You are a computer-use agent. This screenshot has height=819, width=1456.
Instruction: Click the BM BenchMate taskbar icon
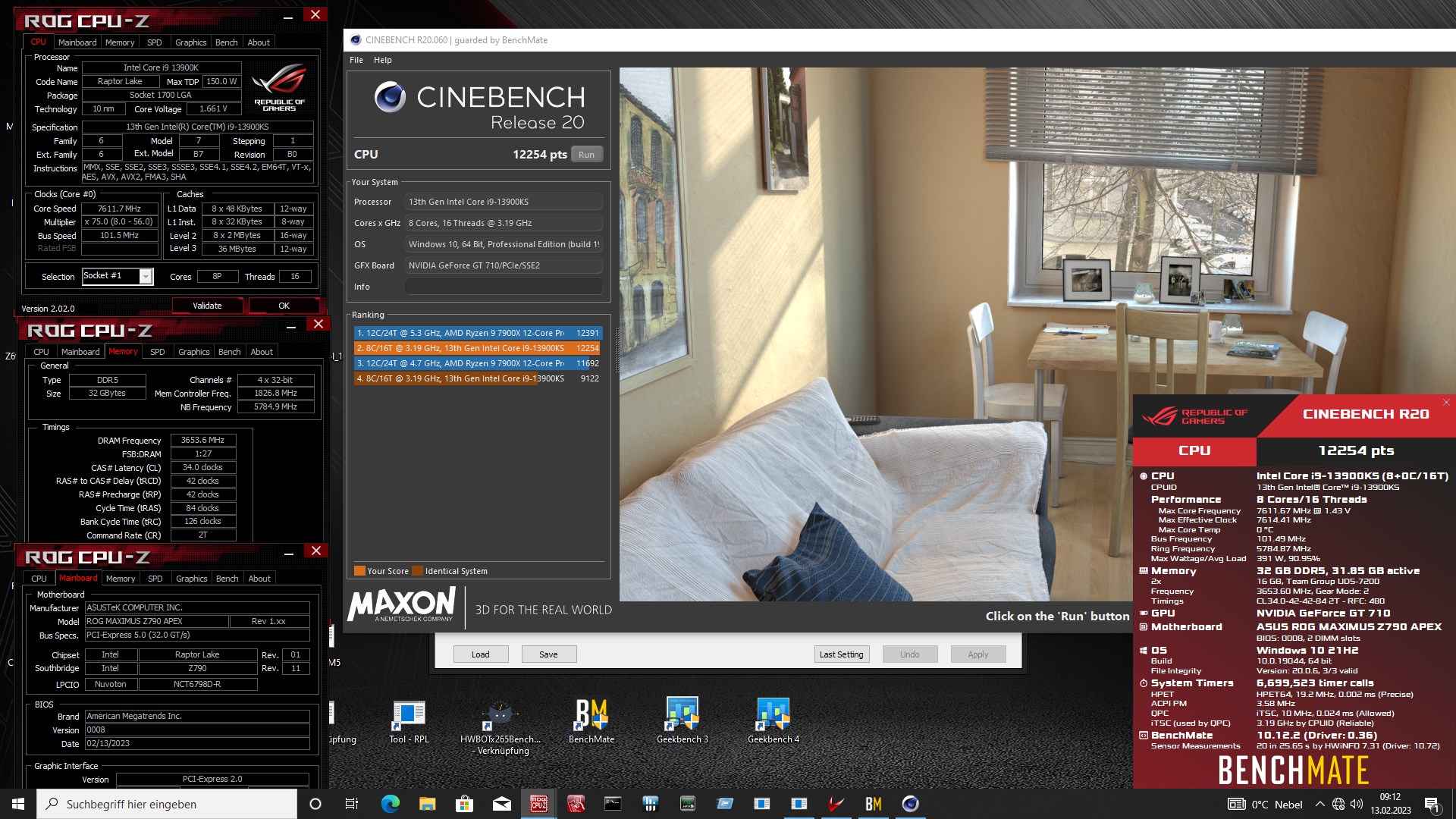[873, 804]
